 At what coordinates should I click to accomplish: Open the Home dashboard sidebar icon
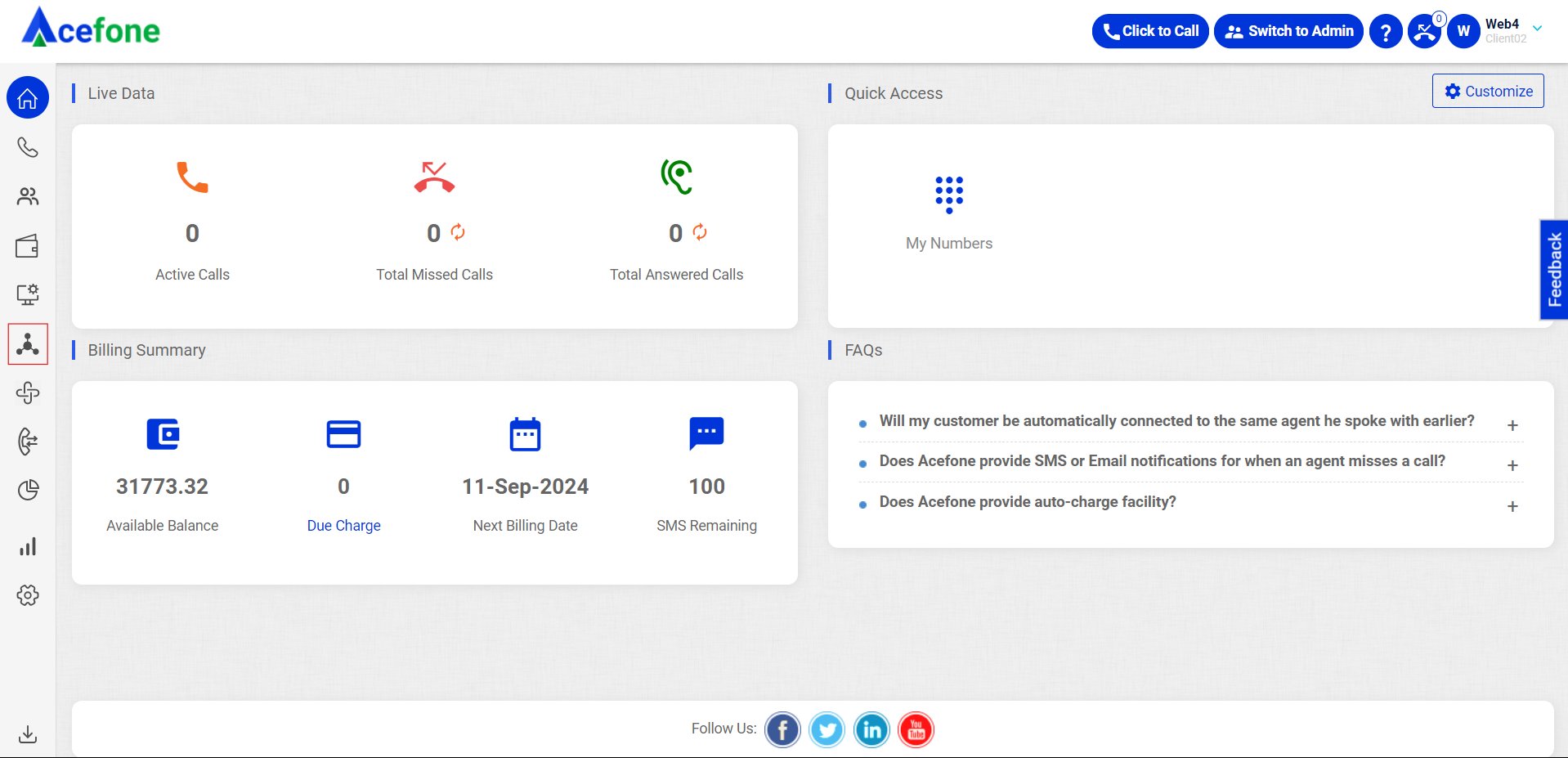point(28,98)
